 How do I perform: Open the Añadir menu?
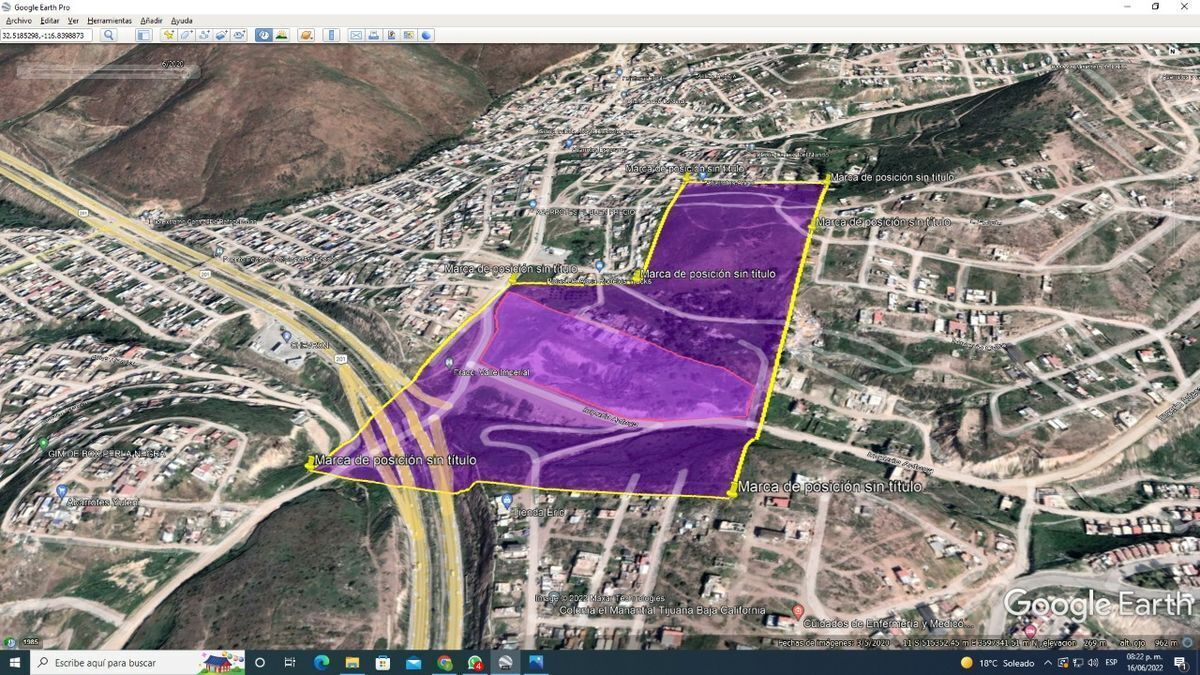coord(151,20)
